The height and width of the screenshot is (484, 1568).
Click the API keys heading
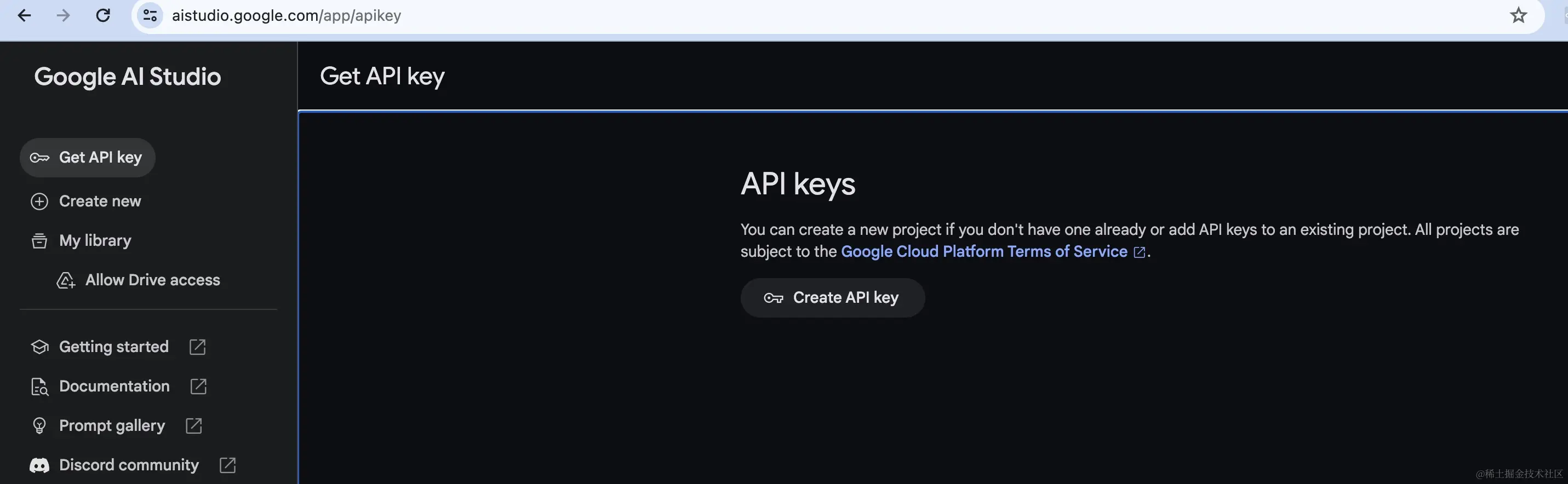797,183
